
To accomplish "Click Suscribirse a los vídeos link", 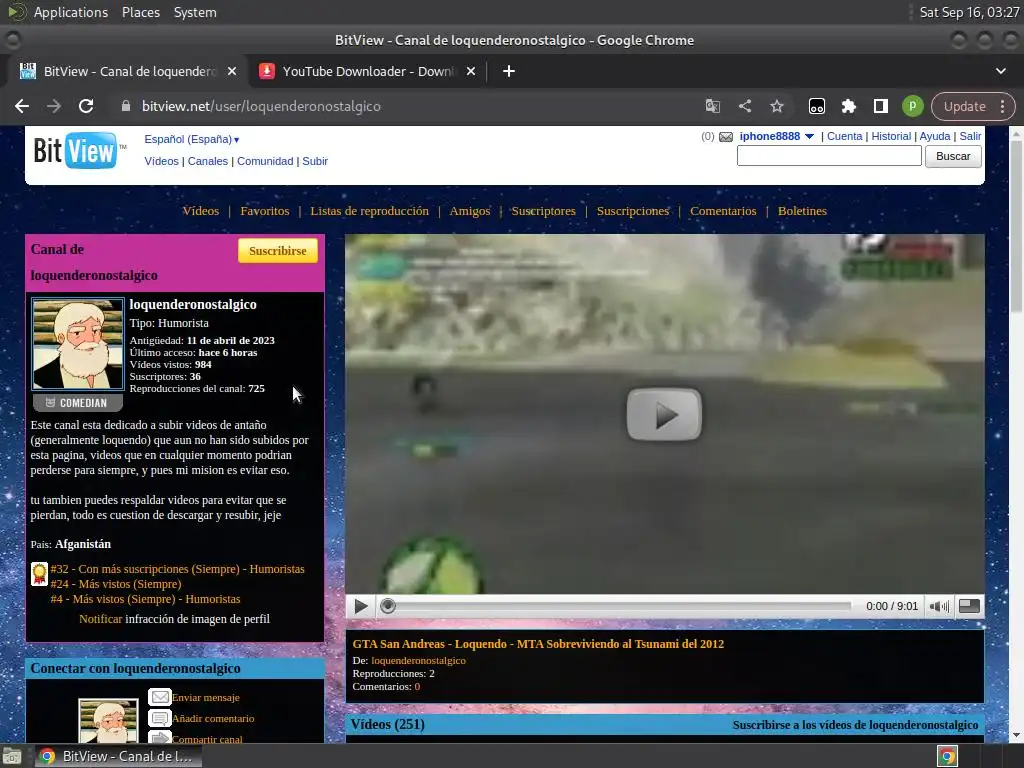I will pyautogui.click(x=855, y=725).
